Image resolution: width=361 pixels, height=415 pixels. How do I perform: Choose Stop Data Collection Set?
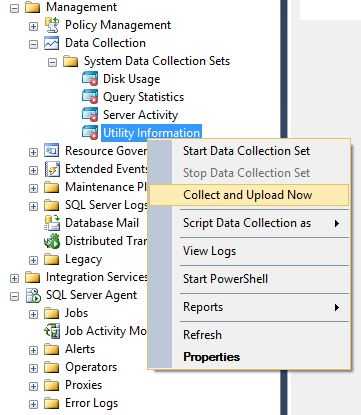[x=247, y=173]
